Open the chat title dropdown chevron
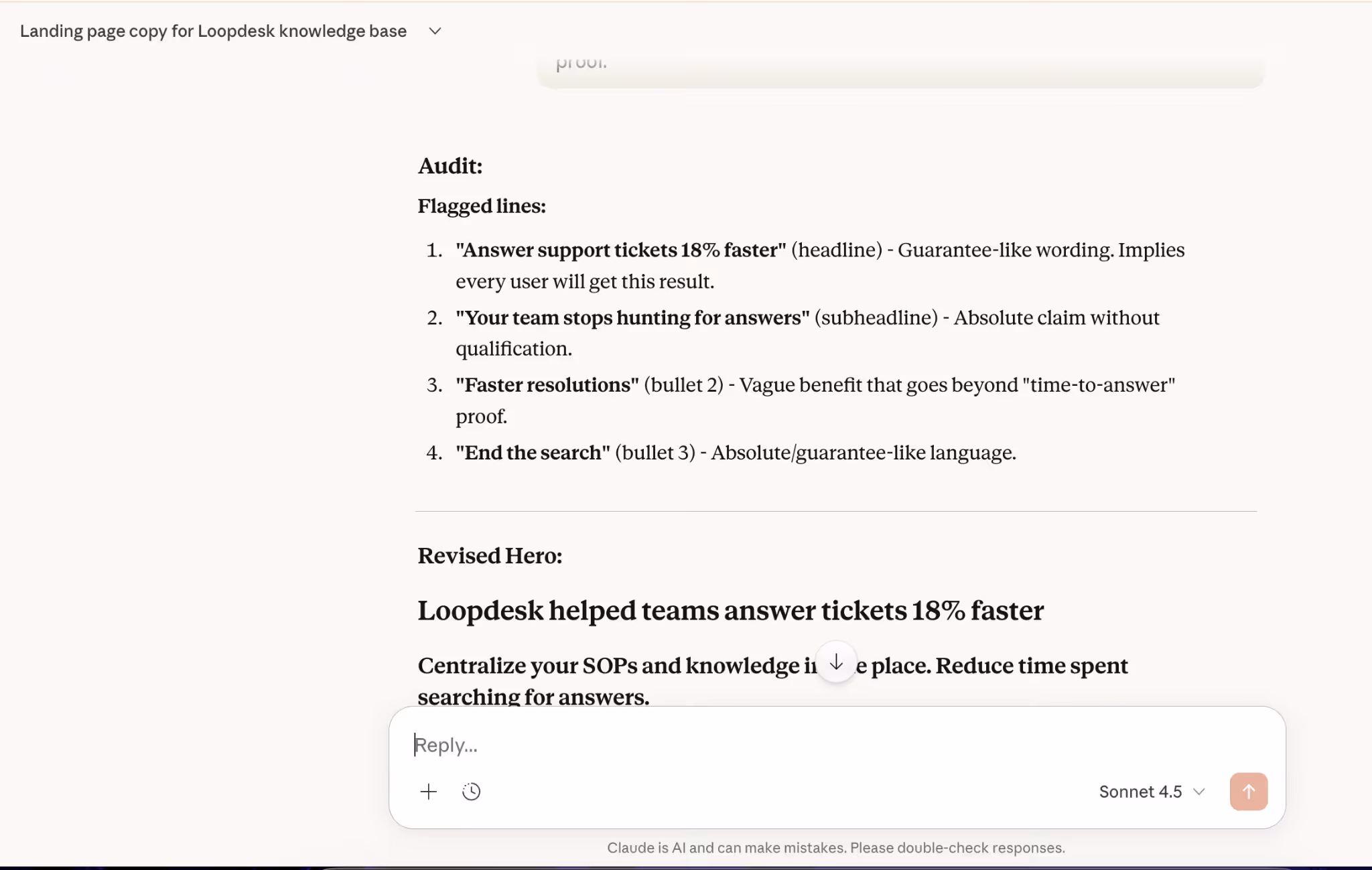 pos(435,31)
